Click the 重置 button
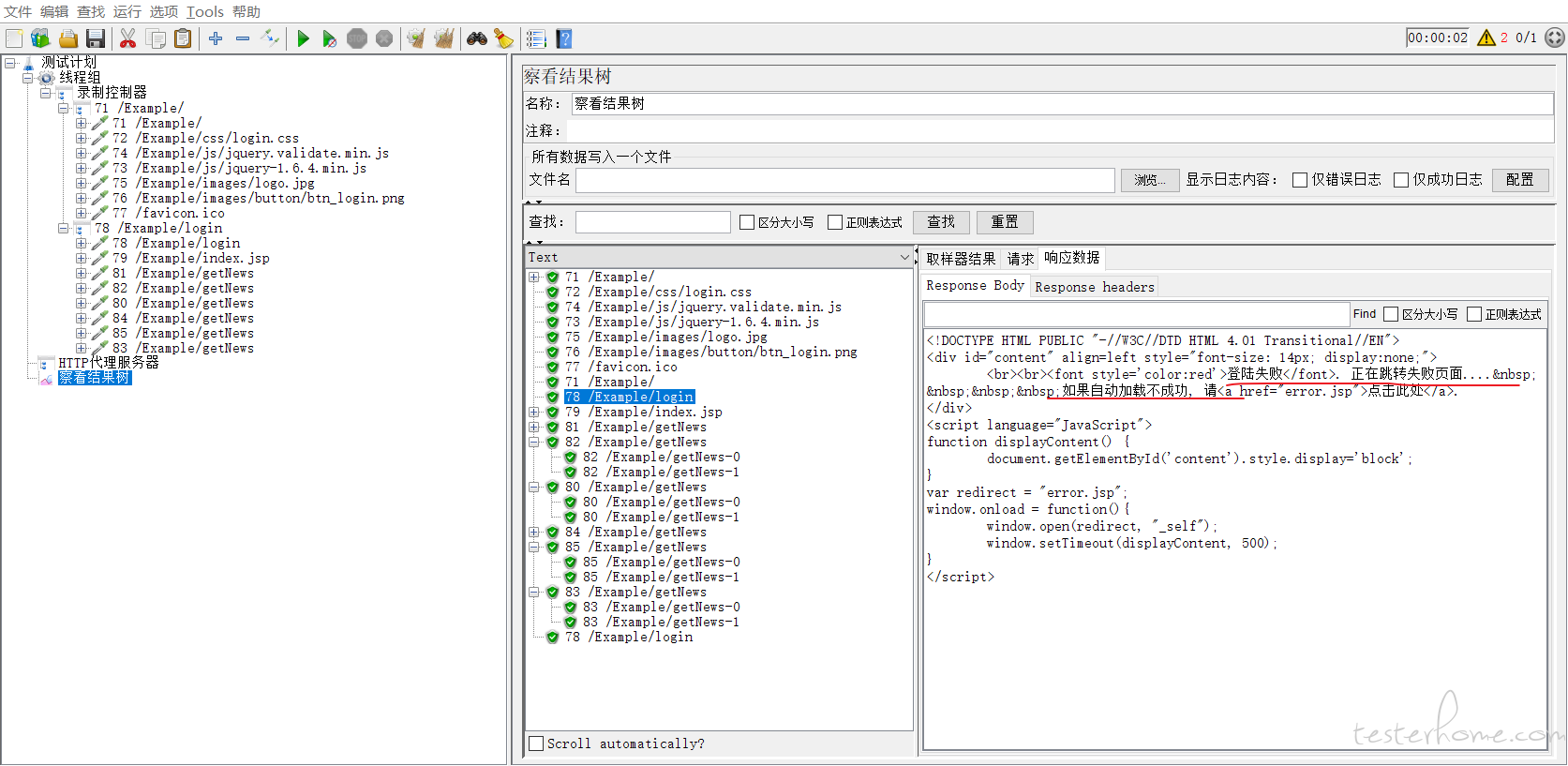This screenshot has width=1568, height=766. click(x=1005, y=222)
